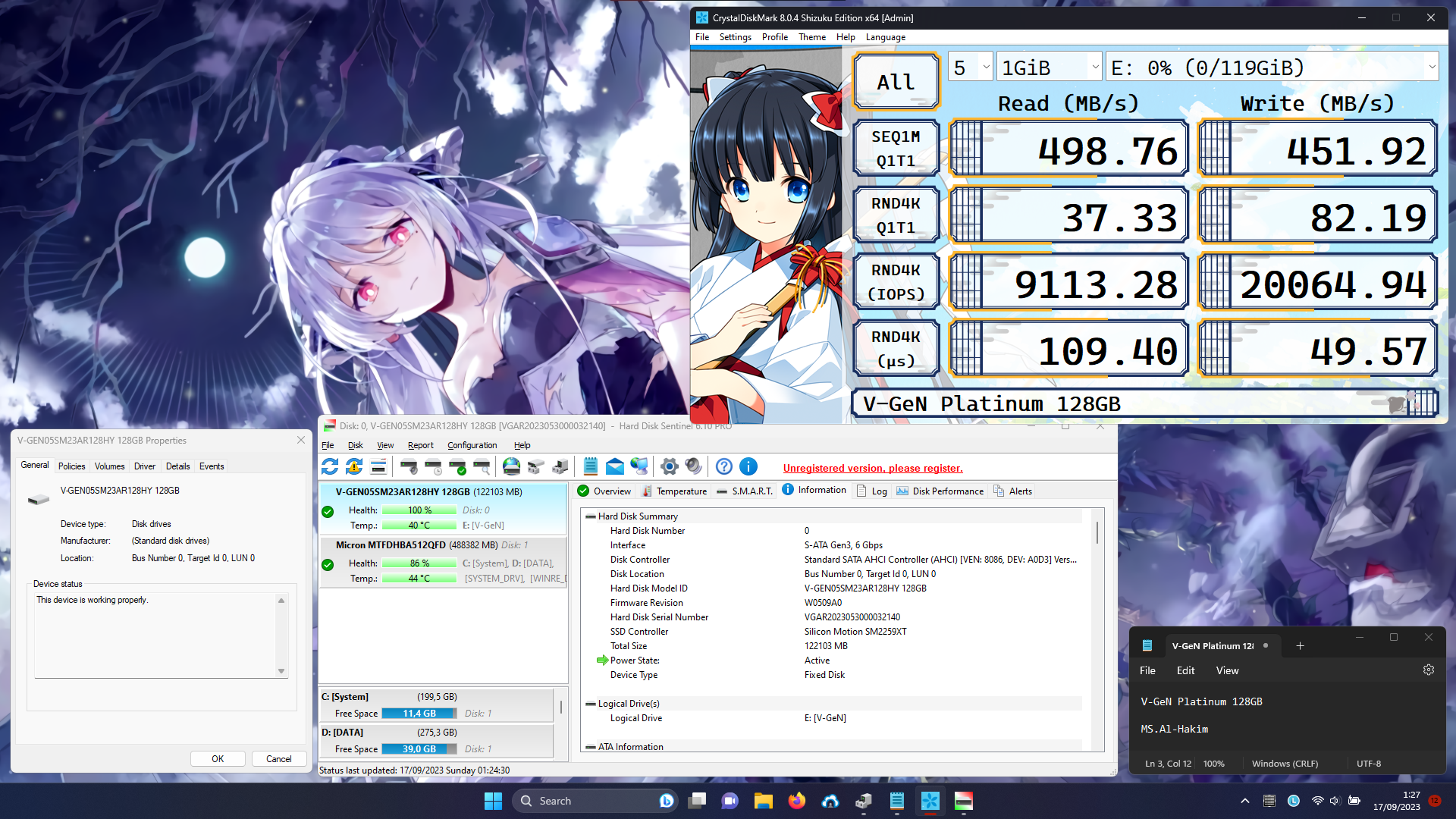Click the Unregistered version register link
The height and width of the screenshot is (819, 1456).
pos(873,468)
